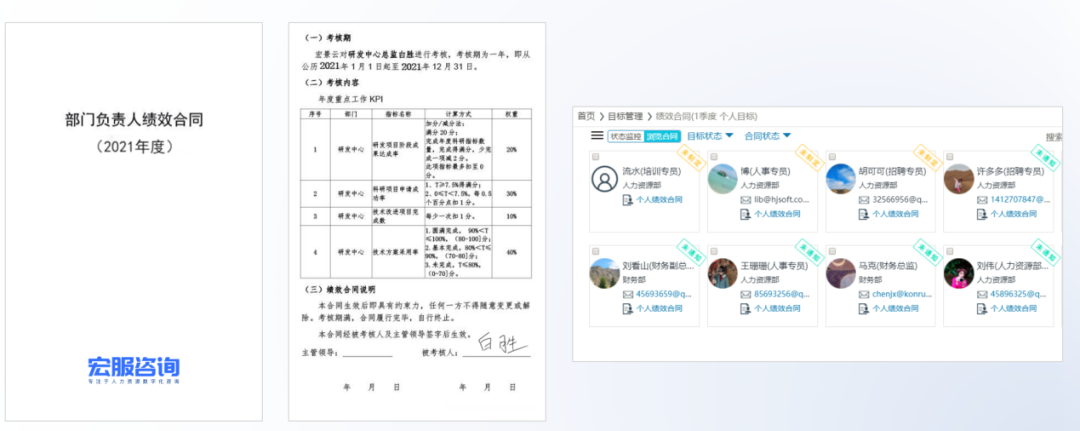Tick the checkbox on 流水(培训专员) card
Viewport: 1080px width, 431px height.
pyautogui.click(x=596, y=156)
